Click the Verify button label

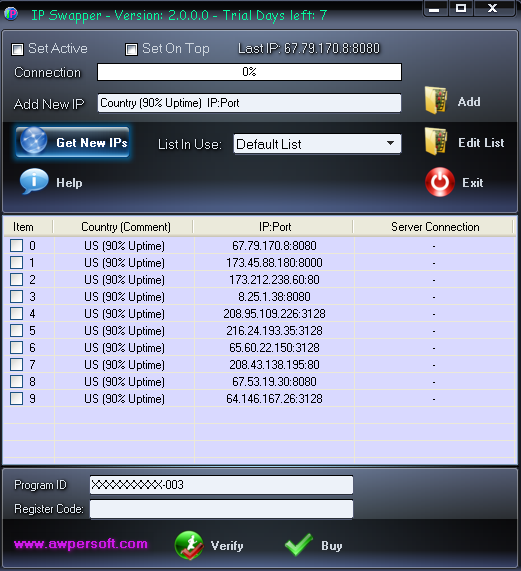[x=227, y=546]
